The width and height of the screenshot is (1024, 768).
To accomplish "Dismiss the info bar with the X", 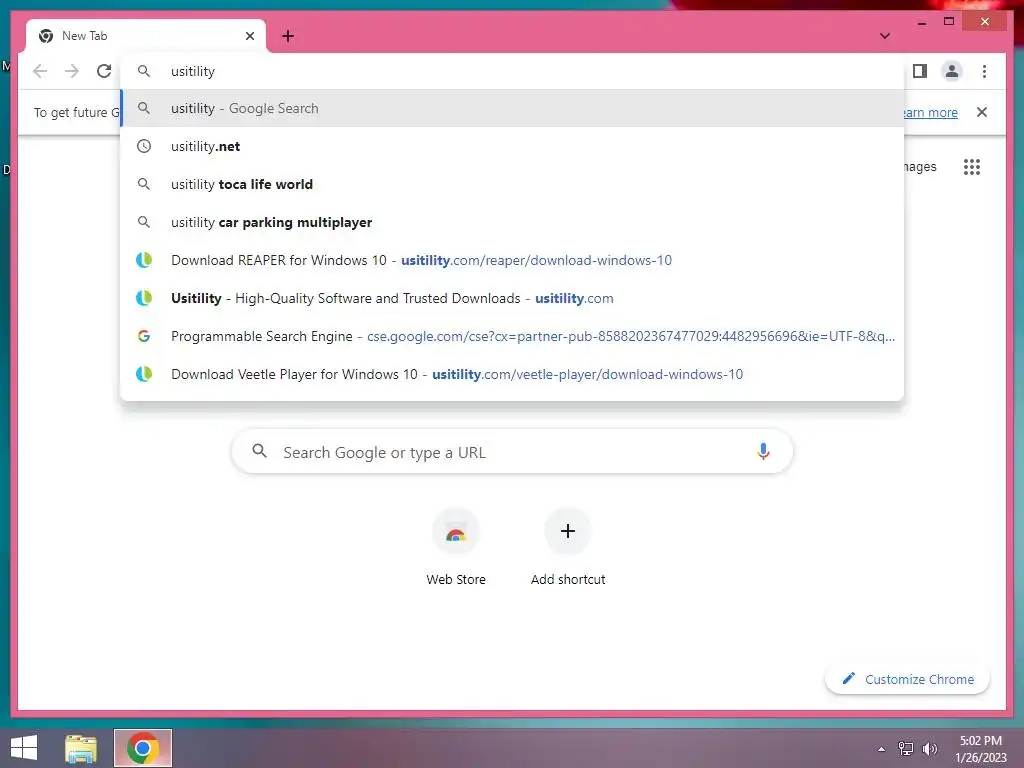I will 982,112.
